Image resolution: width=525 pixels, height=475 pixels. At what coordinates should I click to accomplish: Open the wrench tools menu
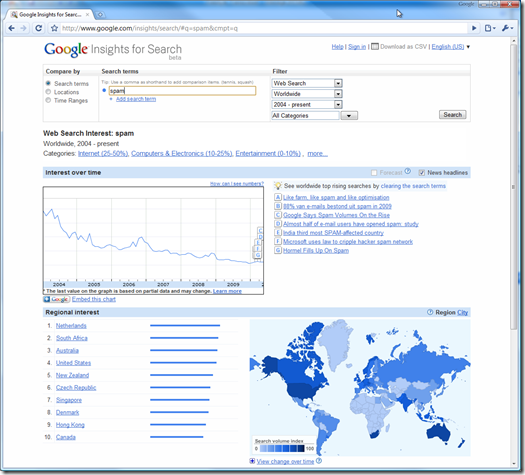pyautogui.click(x=507, y=28)
